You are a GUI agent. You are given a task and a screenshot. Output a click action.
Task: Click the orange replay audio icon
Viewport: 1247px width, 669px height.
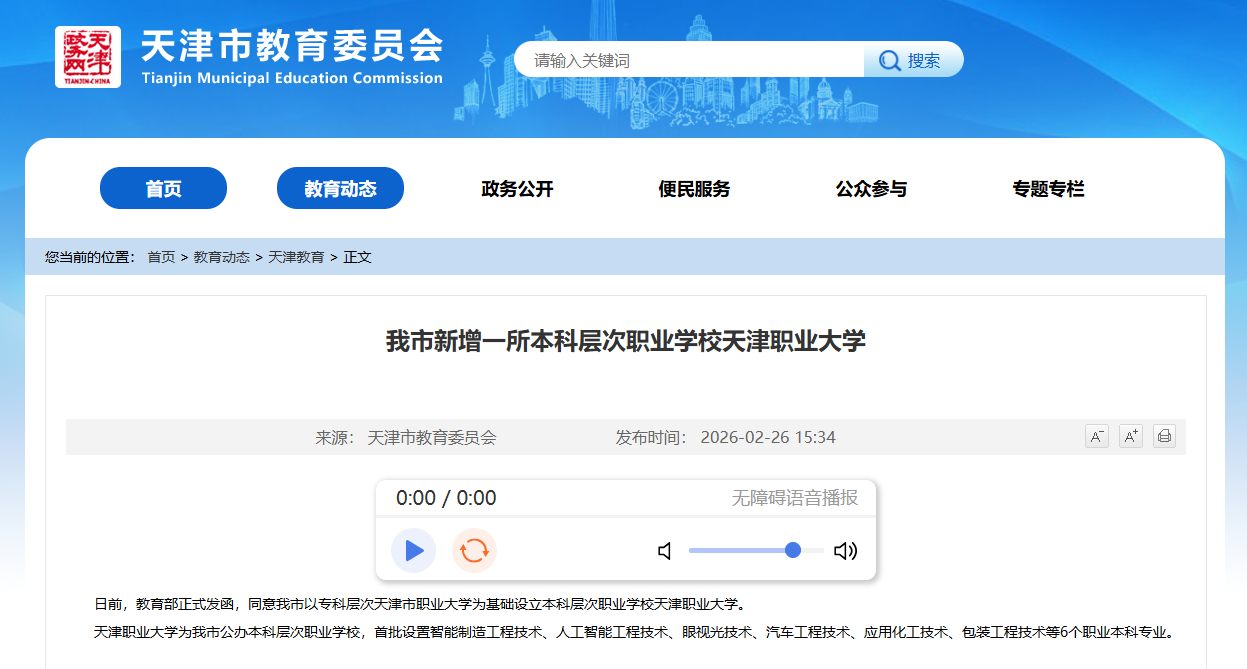[474, 550]
